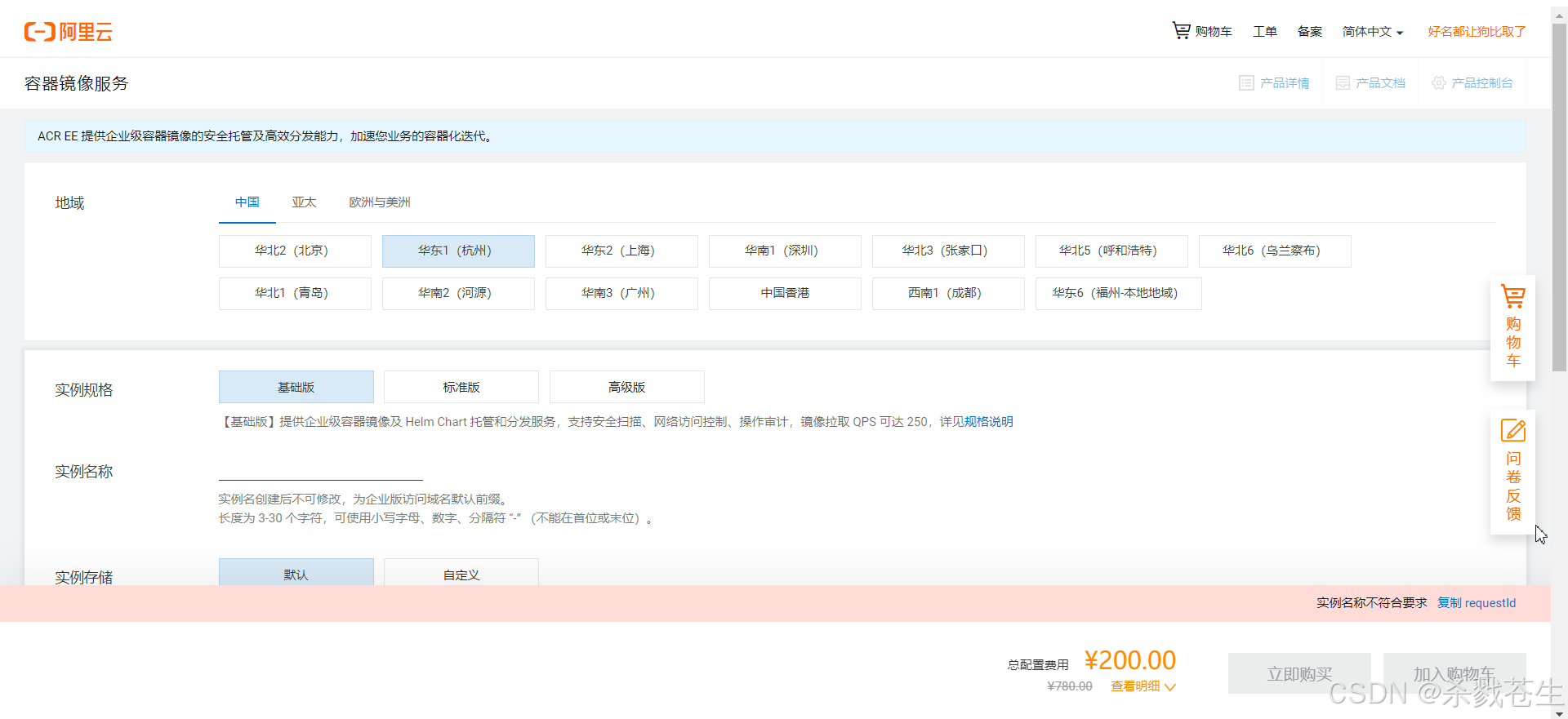Select region 华东1 (杭州)
The width and height of the screenshot is (1568, 719).
point(458,251)
